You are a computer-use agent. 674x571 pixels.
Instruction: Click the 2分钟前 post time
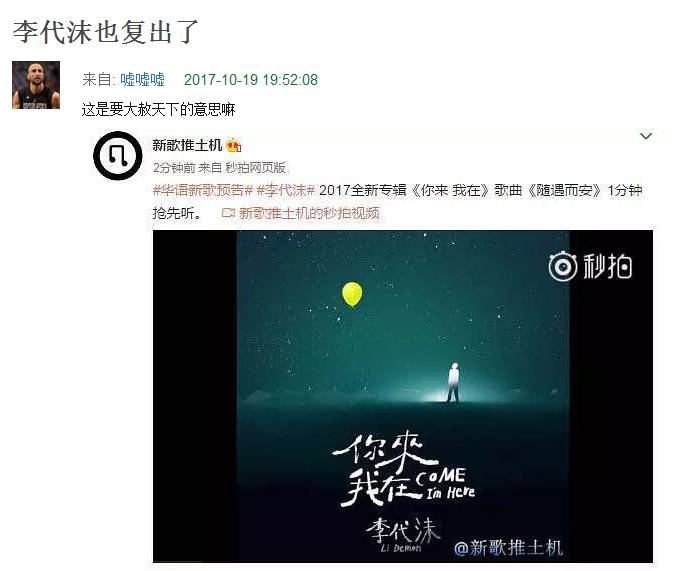click(168, 168)
